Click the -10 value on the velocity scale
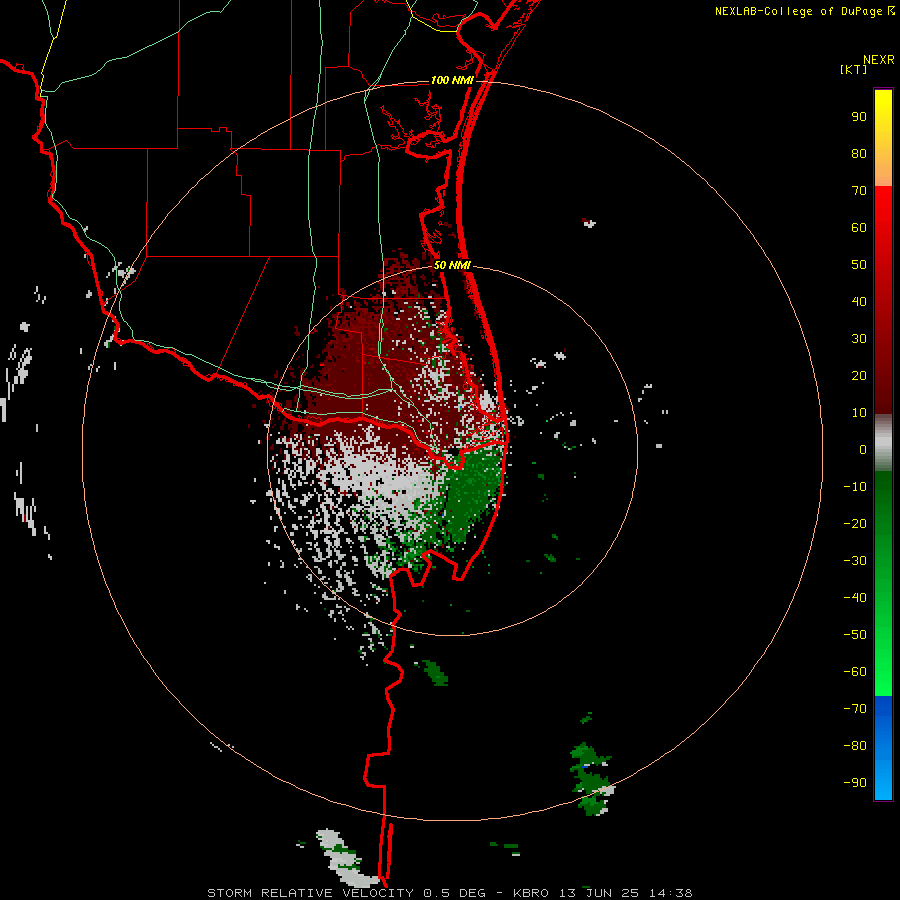The image size is (900, 900). 855,487
